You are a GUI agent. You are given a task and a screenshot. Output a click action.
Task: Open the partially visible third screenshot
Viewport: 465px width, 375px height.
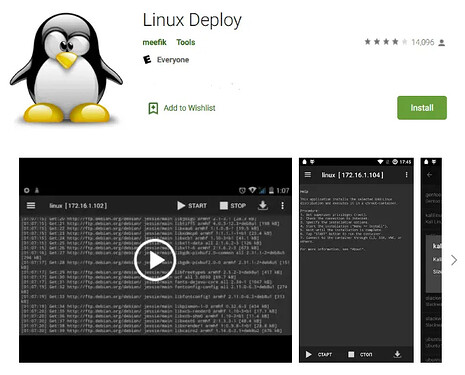(431, 260)
